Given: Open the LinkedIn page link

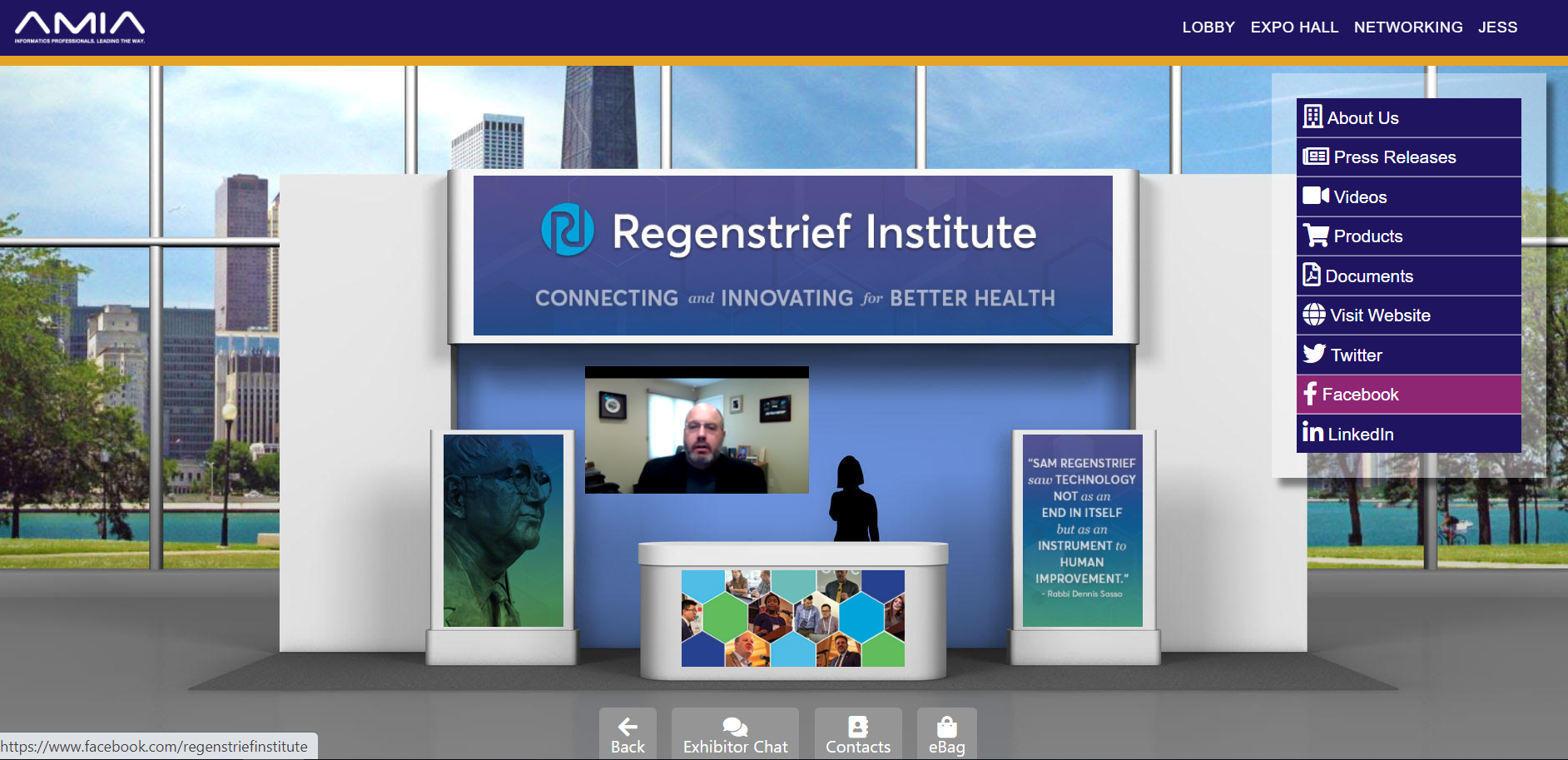Looking at the screenshot, I should 1408,434.
